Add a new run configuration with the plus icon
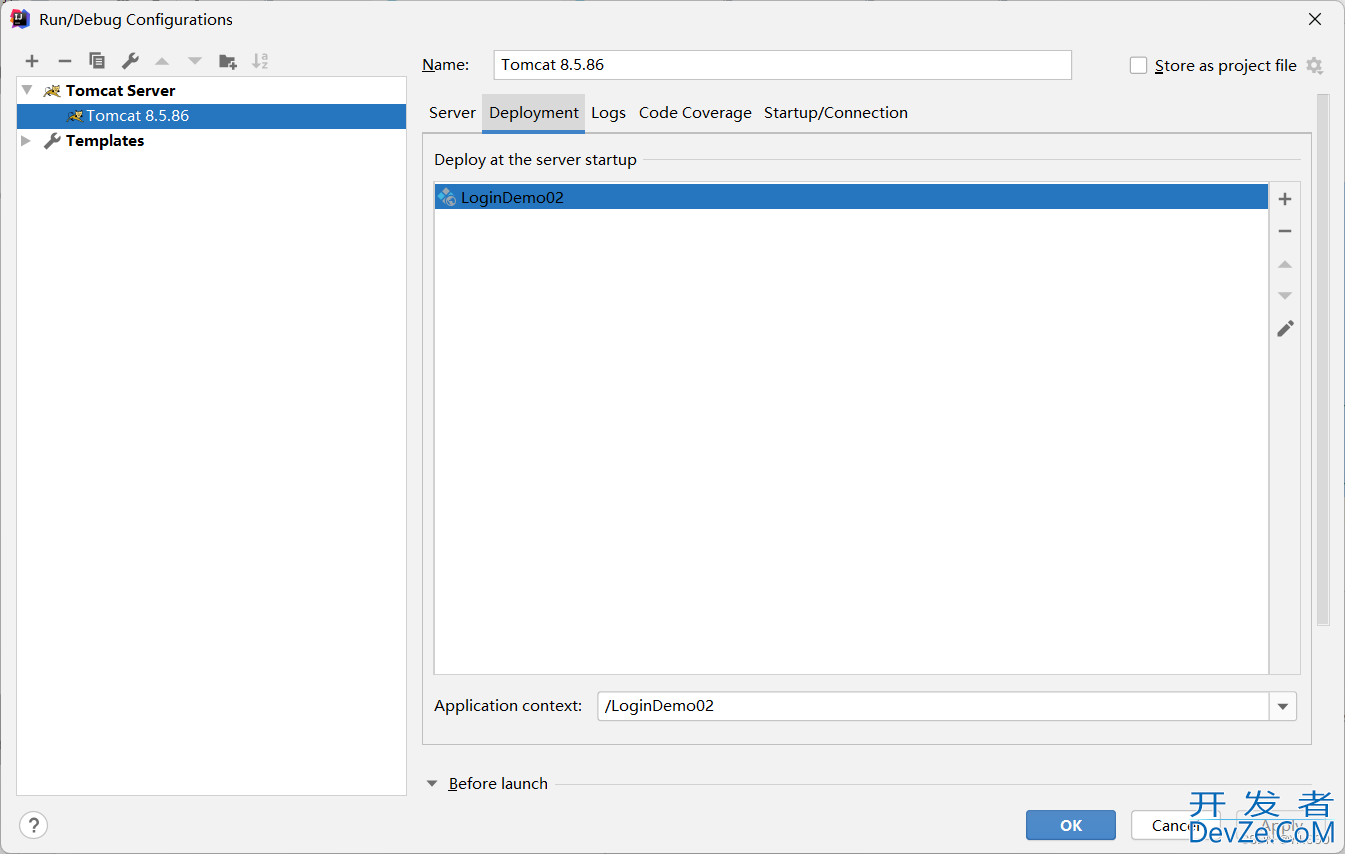The height and width of the screenshot is (854, 1345). tap(32, 61)
